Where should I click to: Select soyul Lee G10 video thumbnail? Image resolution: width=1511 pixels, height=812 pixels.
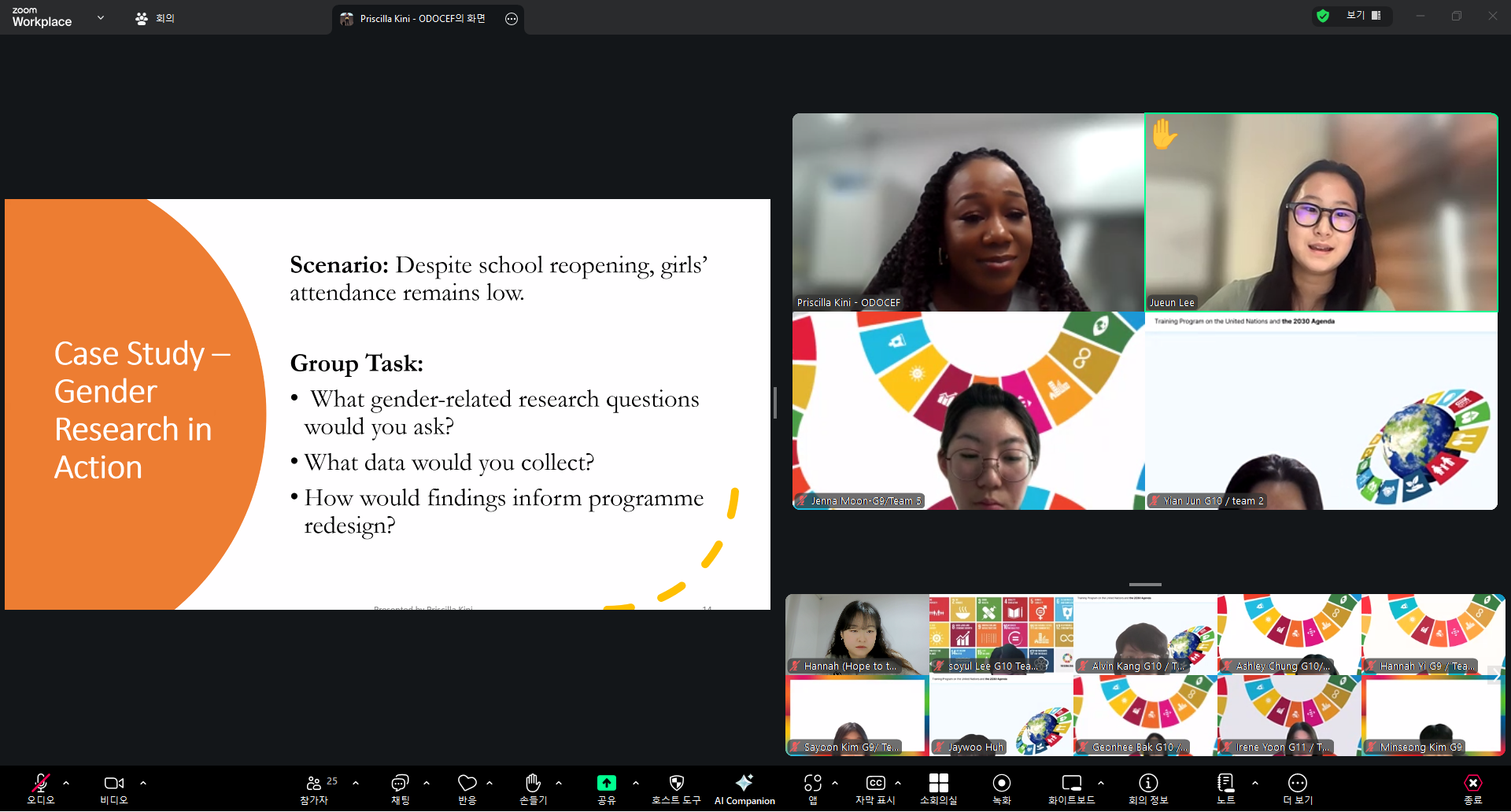(1001, 634)
